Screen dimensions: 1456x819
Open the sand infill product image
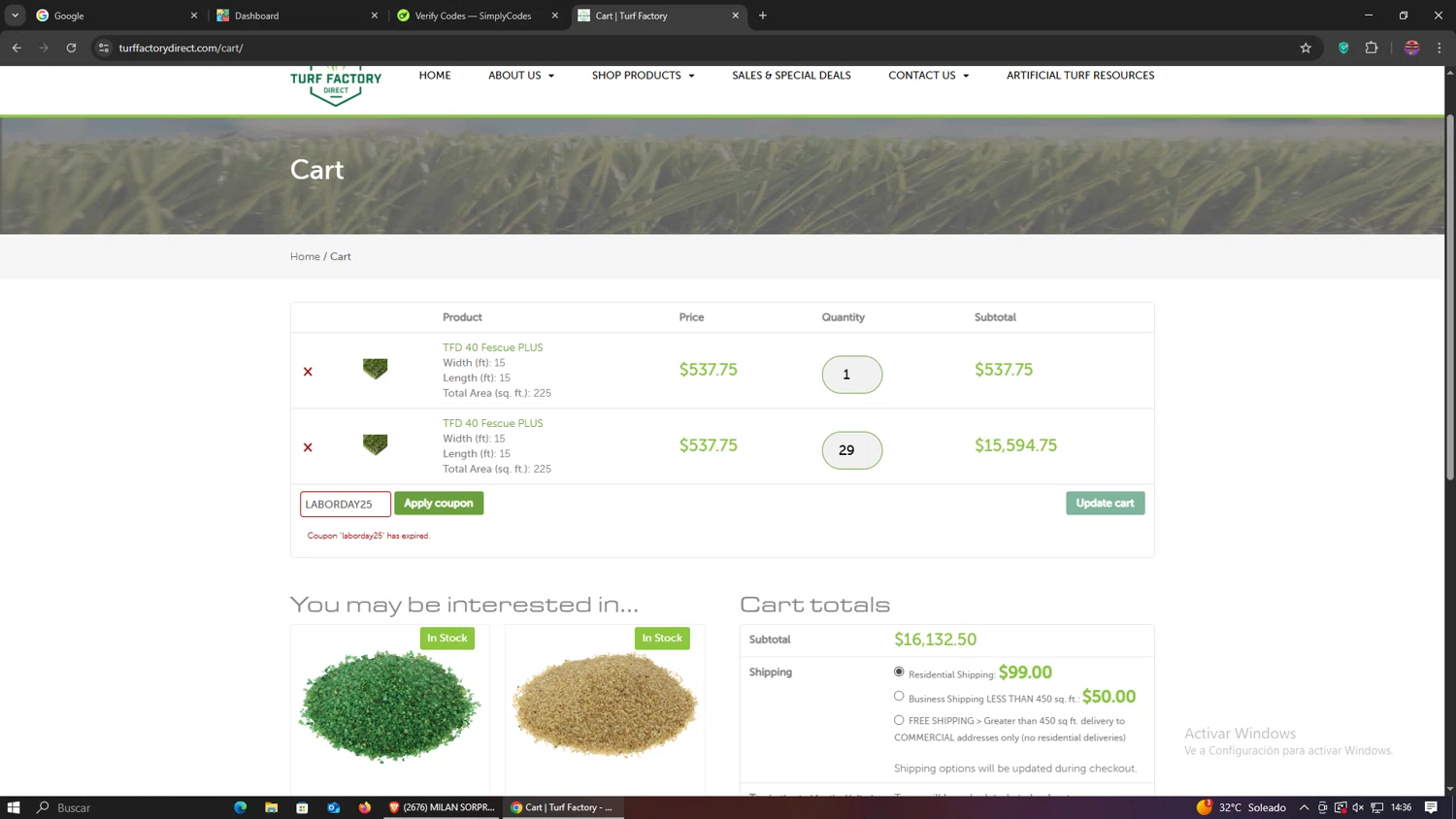[x=605, y=704]
